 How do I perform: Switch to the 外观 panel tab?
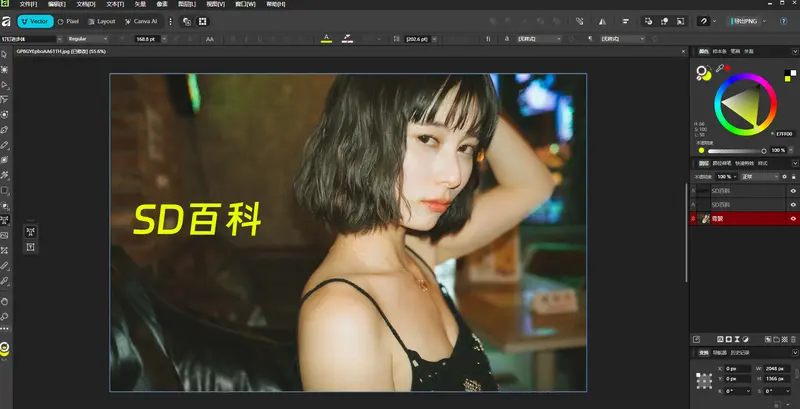[748, 52]
